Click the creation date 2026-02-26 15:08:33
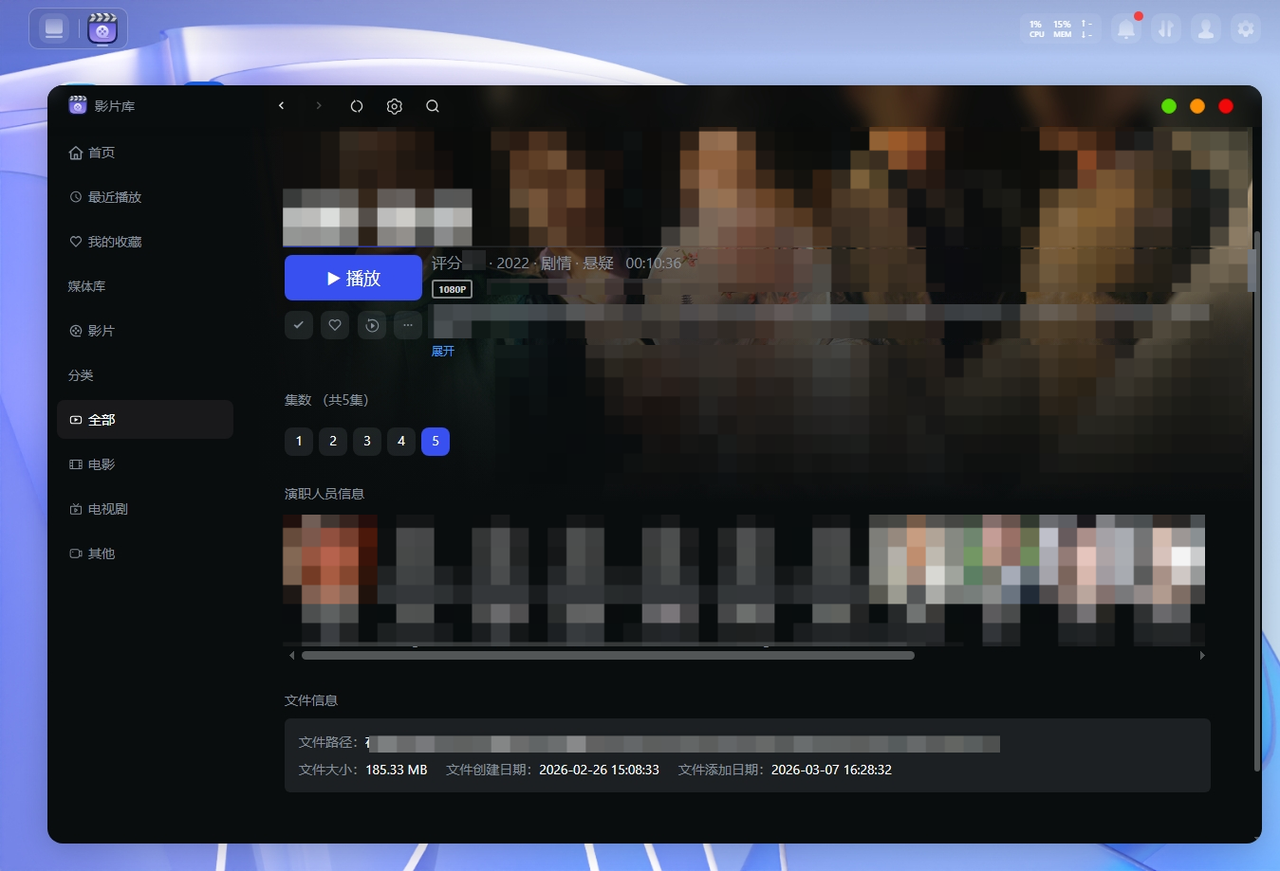This screenshot has width=1280, height=871. click(599, 770)
